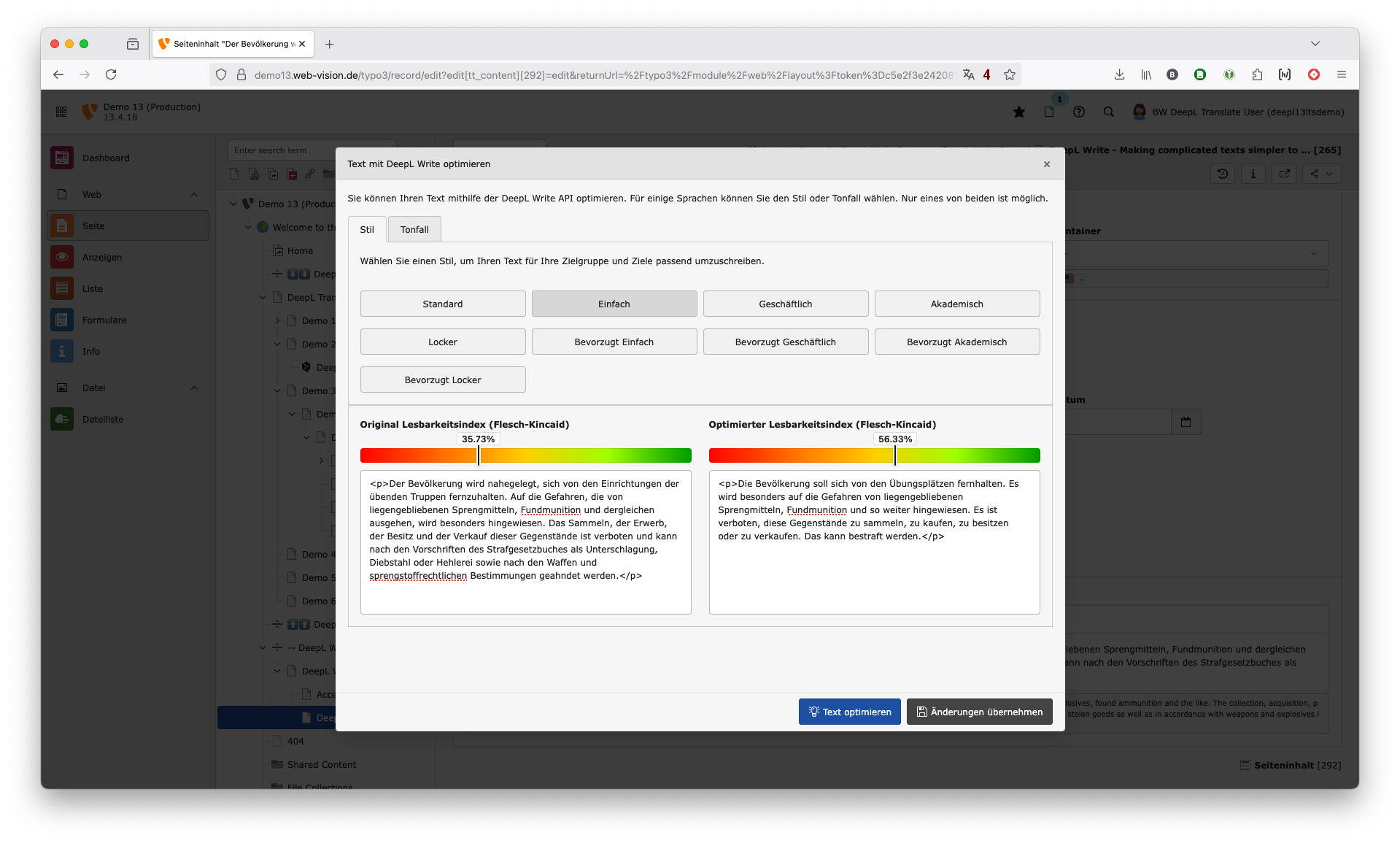
Task: Click Bevorzugt Akademisch style button
Action: (x=956, y=342)
